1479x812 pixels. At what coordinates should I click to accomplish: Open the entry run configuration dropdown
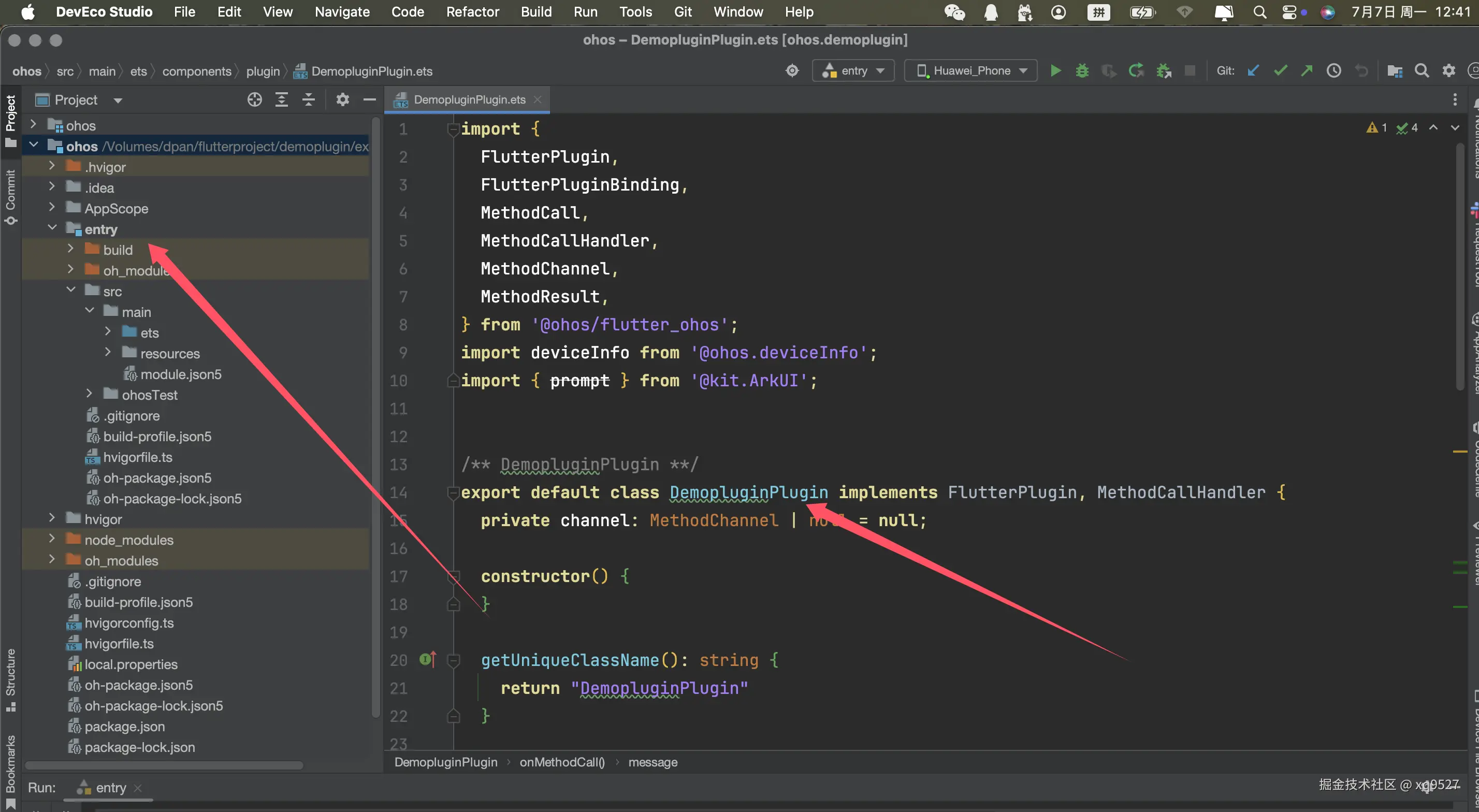pyautogui.click(x=853, y=70)
